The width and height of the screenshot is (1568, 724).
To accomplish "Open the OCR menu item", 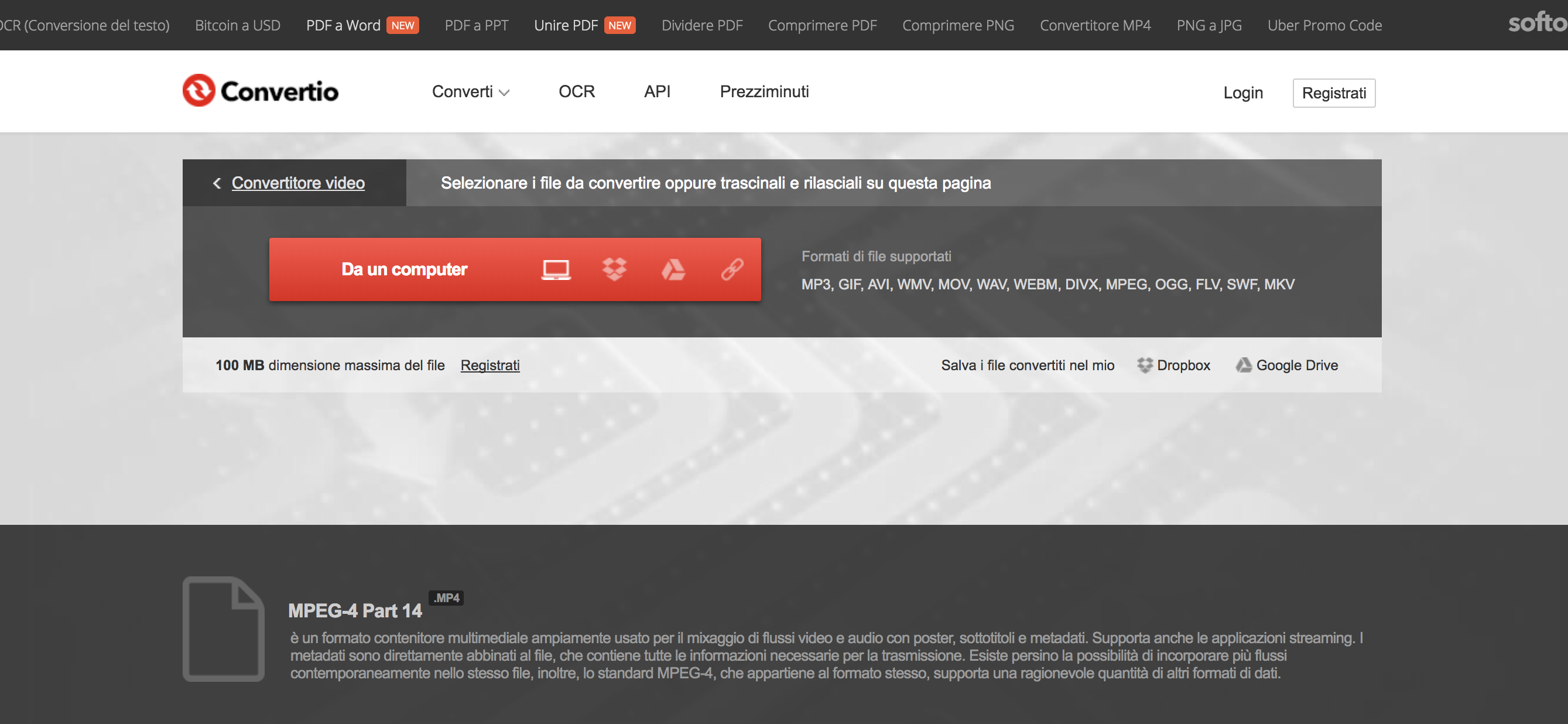I will (576, 91).
